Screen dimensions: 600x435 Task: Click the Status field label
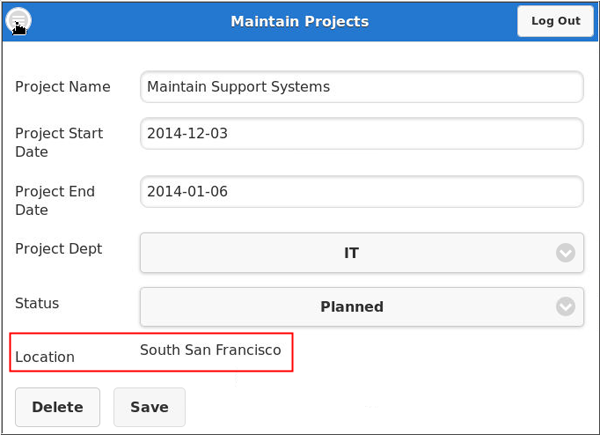point(37,303)
